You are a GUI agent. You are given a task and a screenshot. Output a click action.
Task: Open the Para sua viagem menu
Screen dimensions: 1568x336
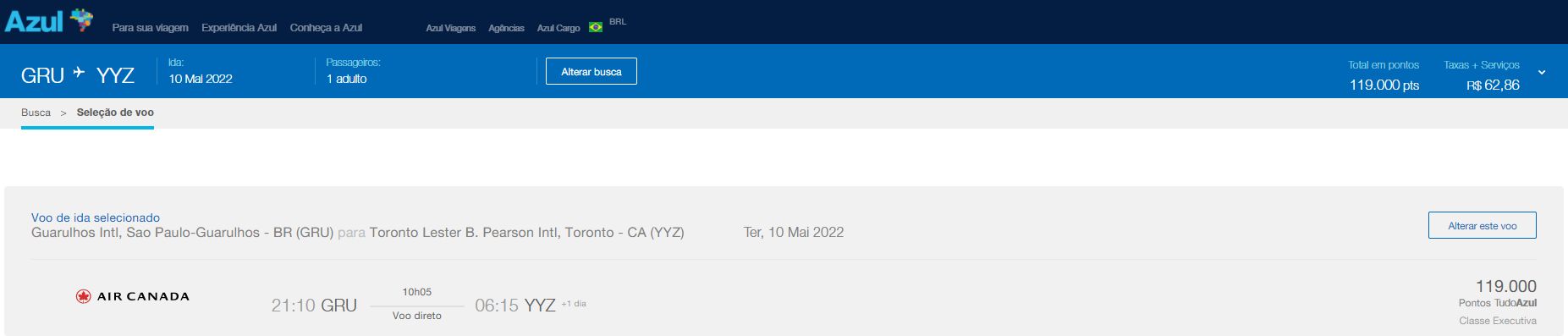pos(151,28)
